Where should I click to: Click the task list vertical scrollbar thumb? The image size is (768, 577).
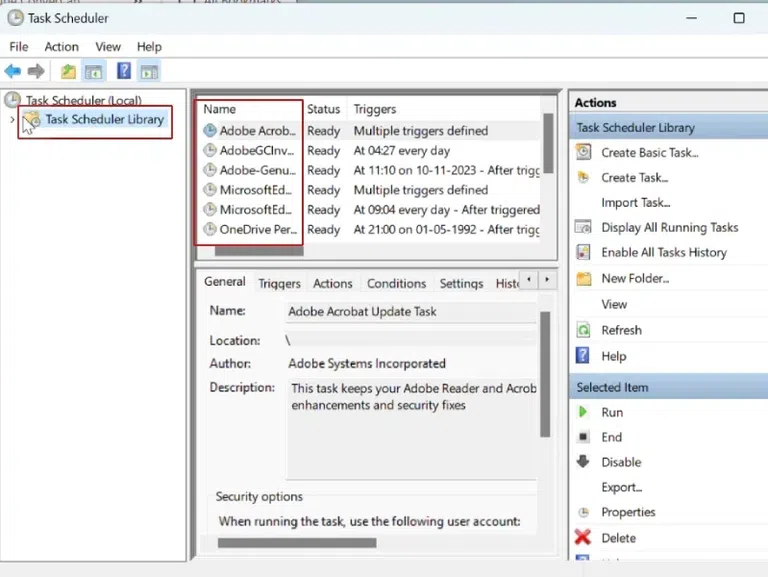click(x=548, y=143)
